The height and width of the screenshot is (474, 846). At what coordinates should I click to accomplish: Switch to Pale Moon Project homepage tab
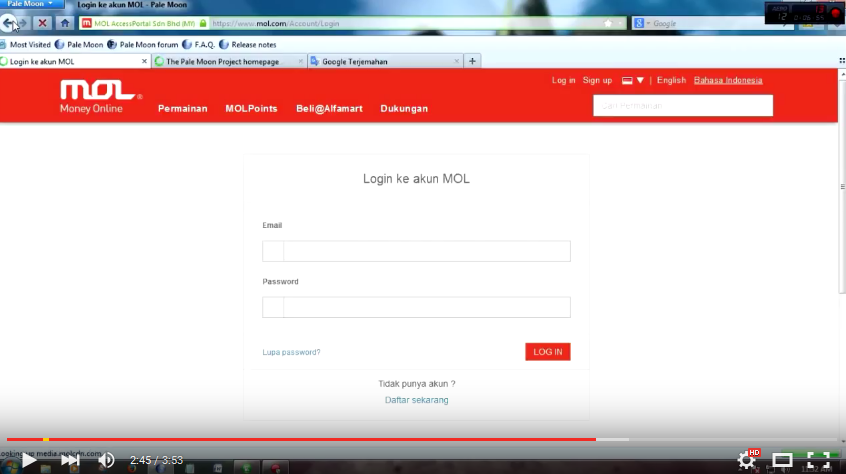[x=222, y=61]
